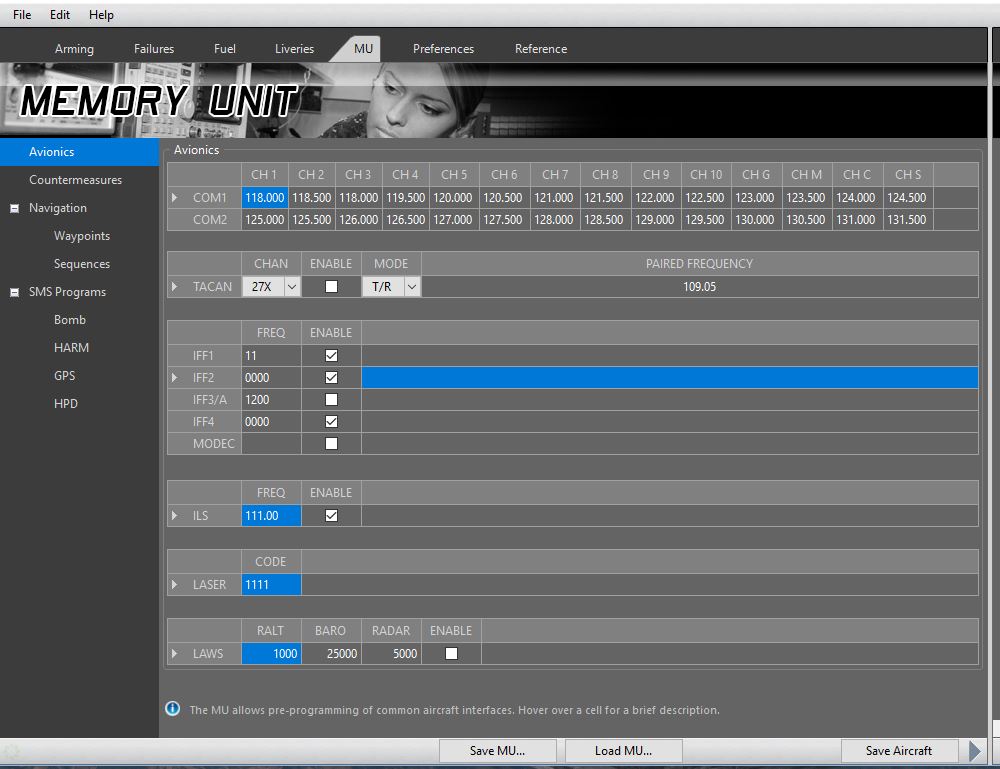
Task: Click the IFF2 row indicator arrow
Action: pos(175,378)
